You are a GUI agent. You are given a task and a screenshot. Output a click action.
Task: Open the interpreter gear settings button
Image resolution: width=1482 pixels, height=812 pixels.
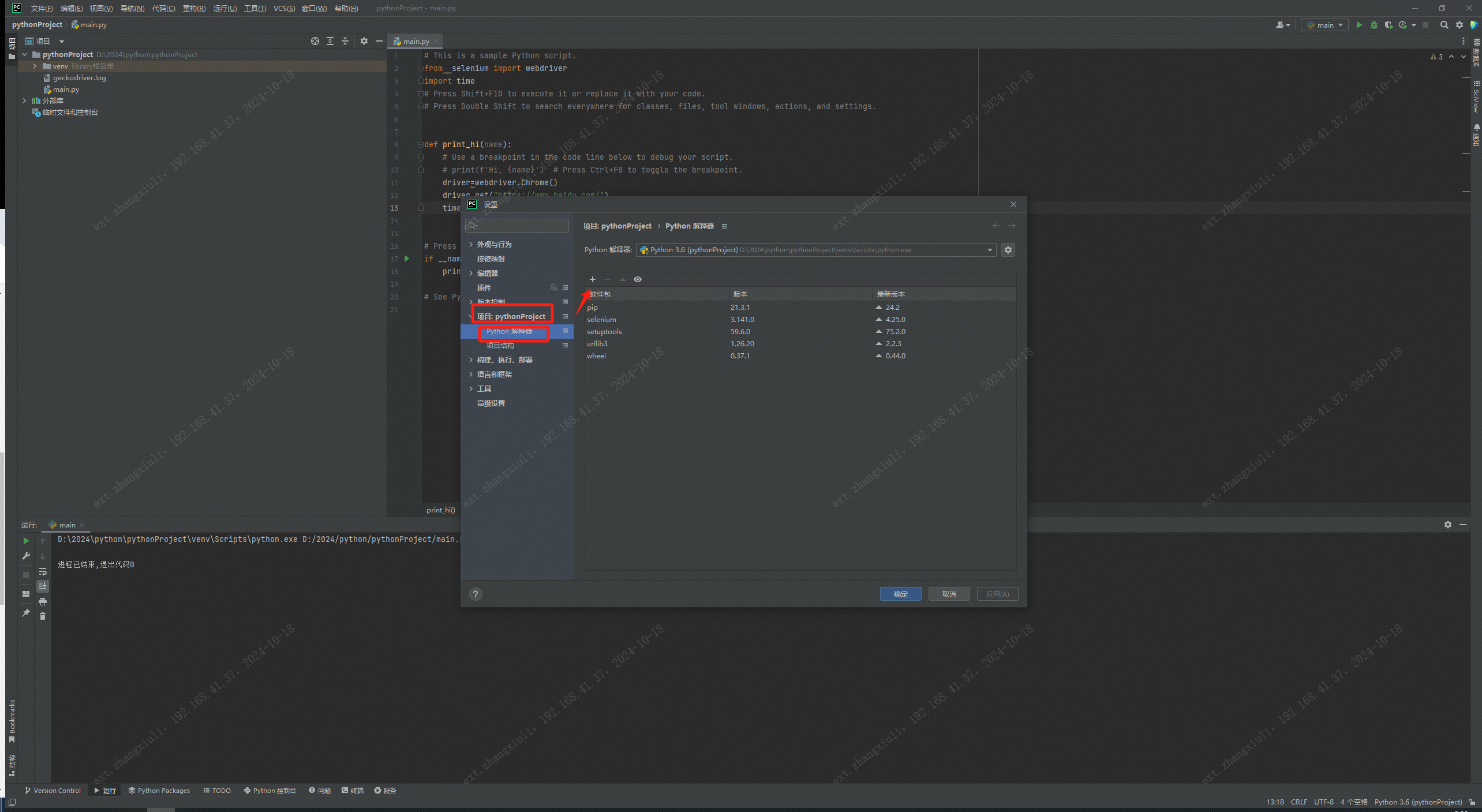pyautogui.click(x=1008, y=250)
